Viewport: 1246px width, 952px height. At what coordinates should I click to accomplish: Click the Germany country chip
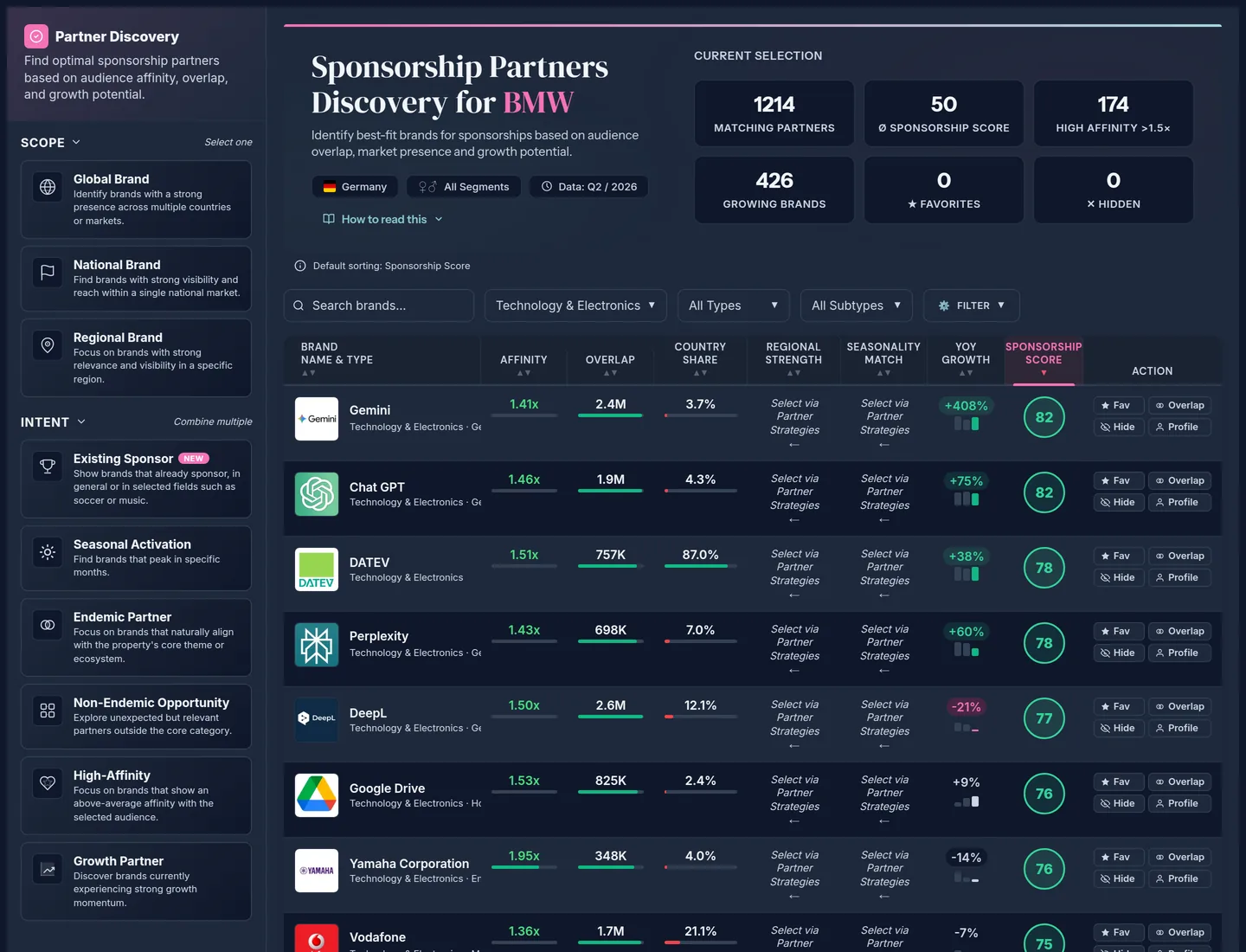(x=355, y=187)
